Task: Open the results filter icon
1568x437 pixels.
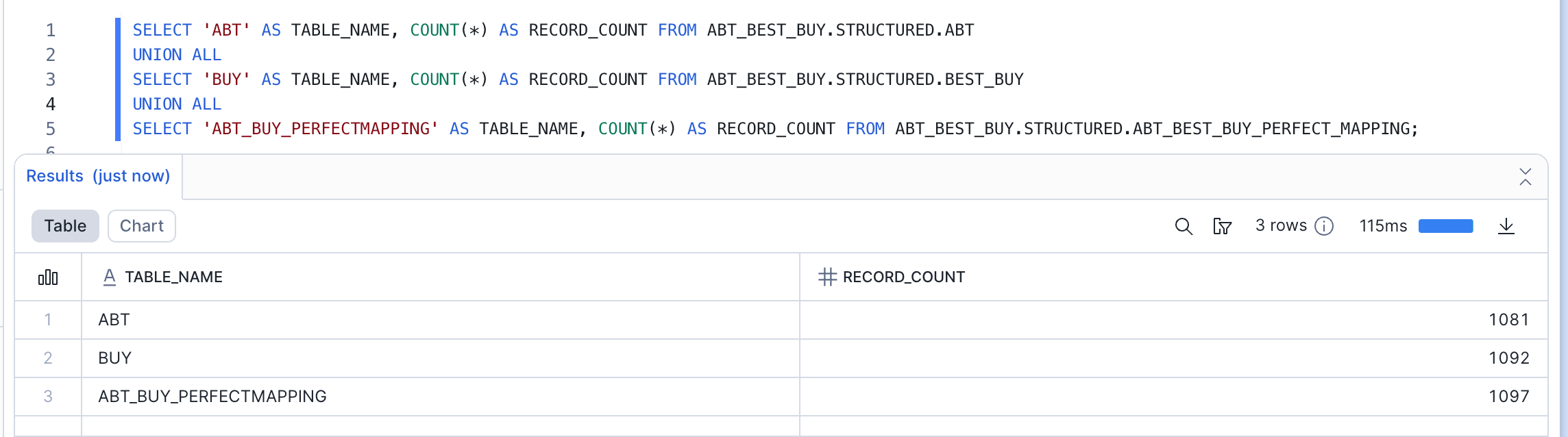Action: click(1222, 226)
